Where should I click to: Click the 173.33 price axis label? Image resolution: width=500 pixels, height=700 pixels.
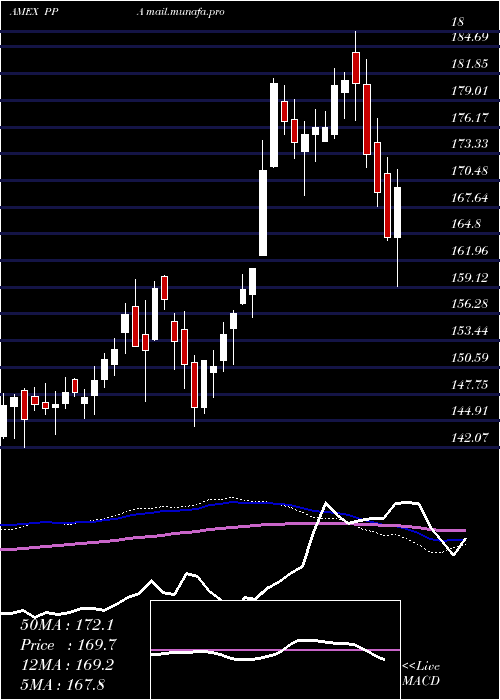[x=470, y=144]
